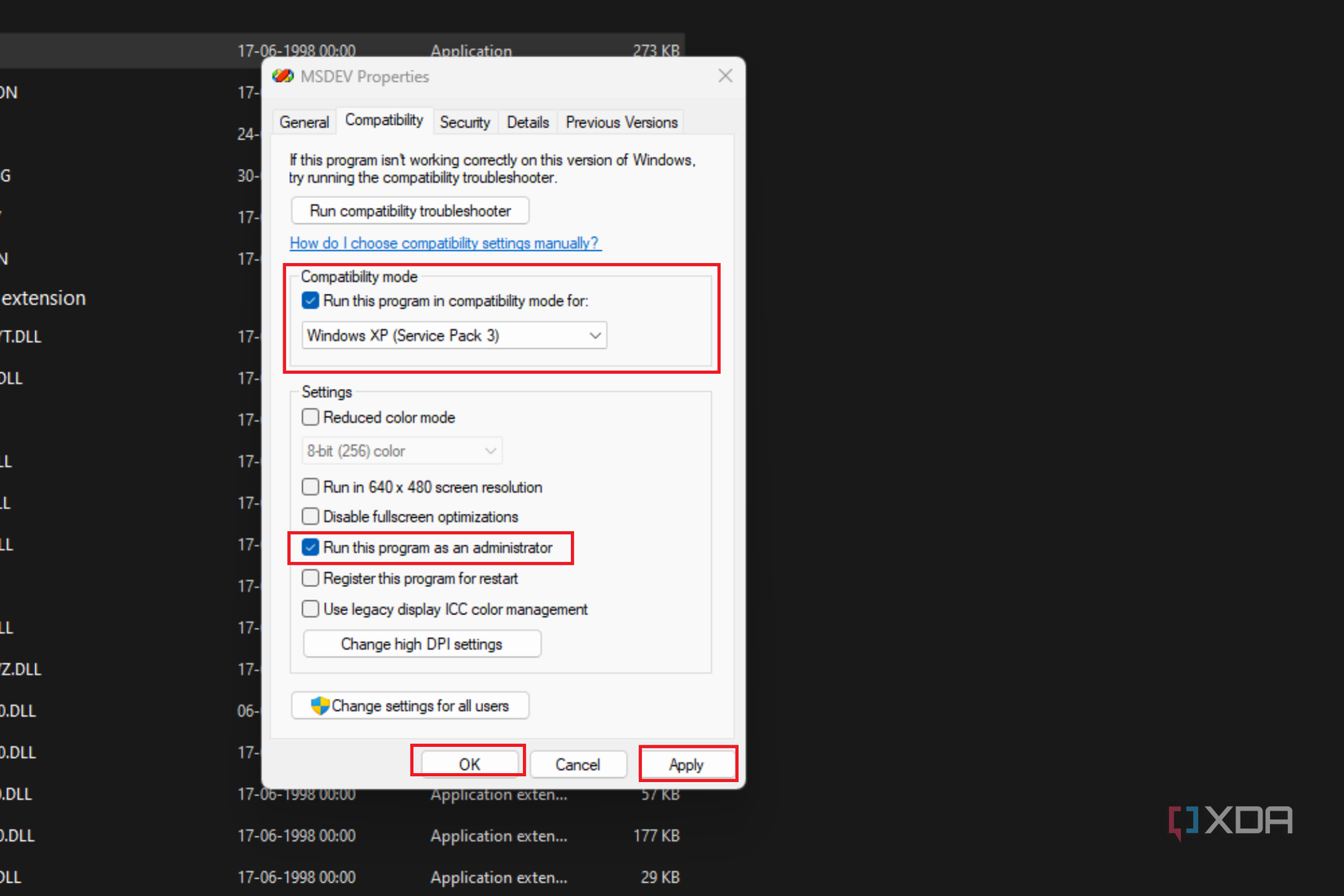Check Register this program for restart
The image size is (1344, 896).
click(310, 578)
